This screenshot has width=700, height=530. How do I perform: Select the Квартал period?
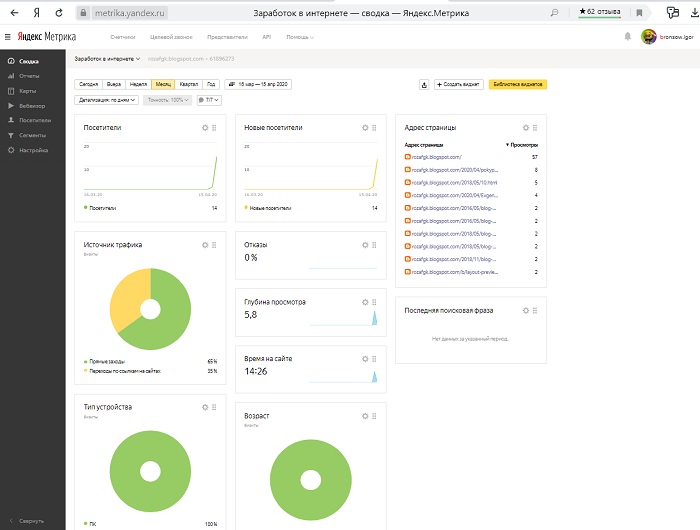click(x=188, y=84)
